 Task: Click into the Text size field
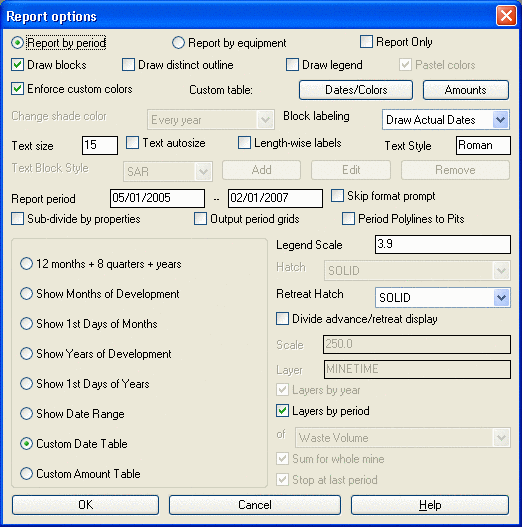100,145
